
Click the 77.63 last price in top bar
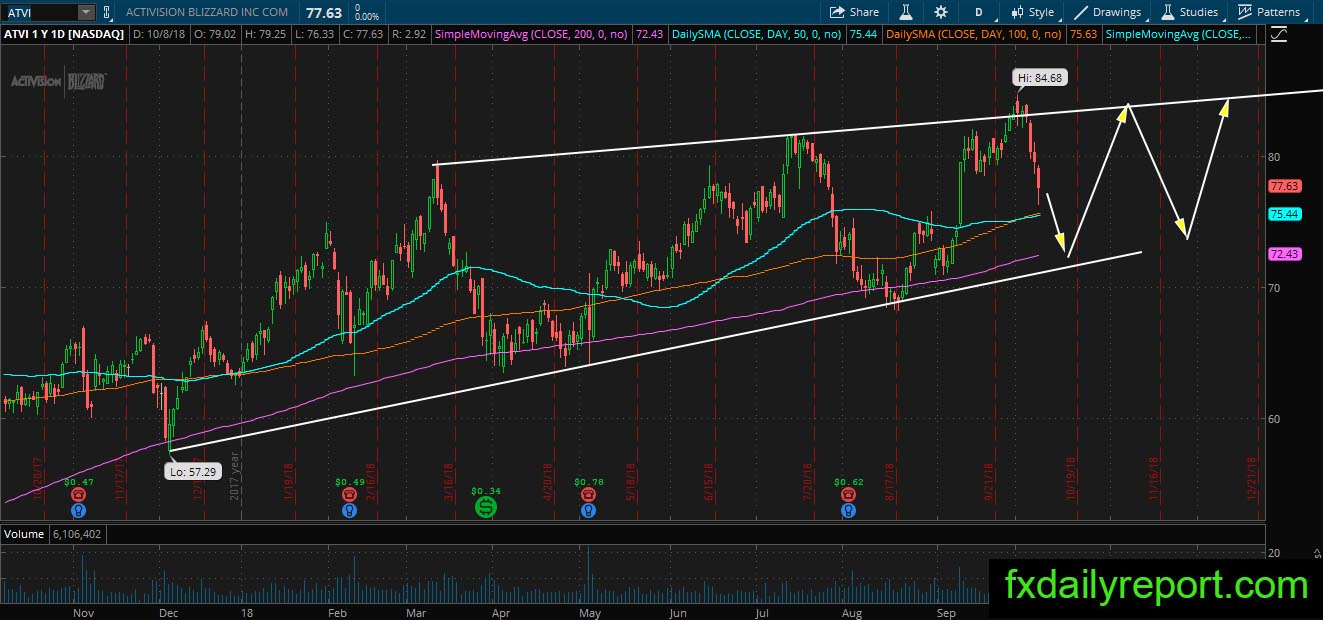325,12
